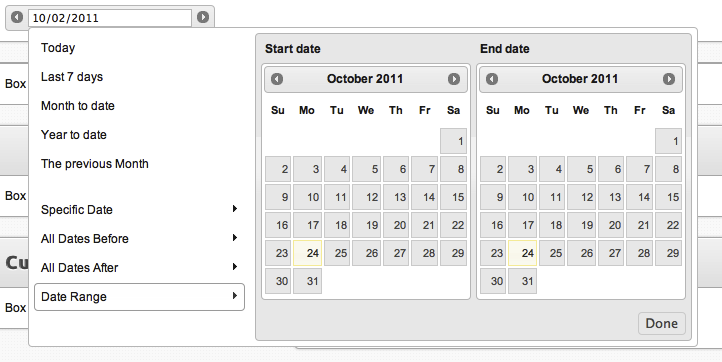The image size is (722, 362).
Task: Click the Done button
Action: pyautogui.click(x=662, y=323)
